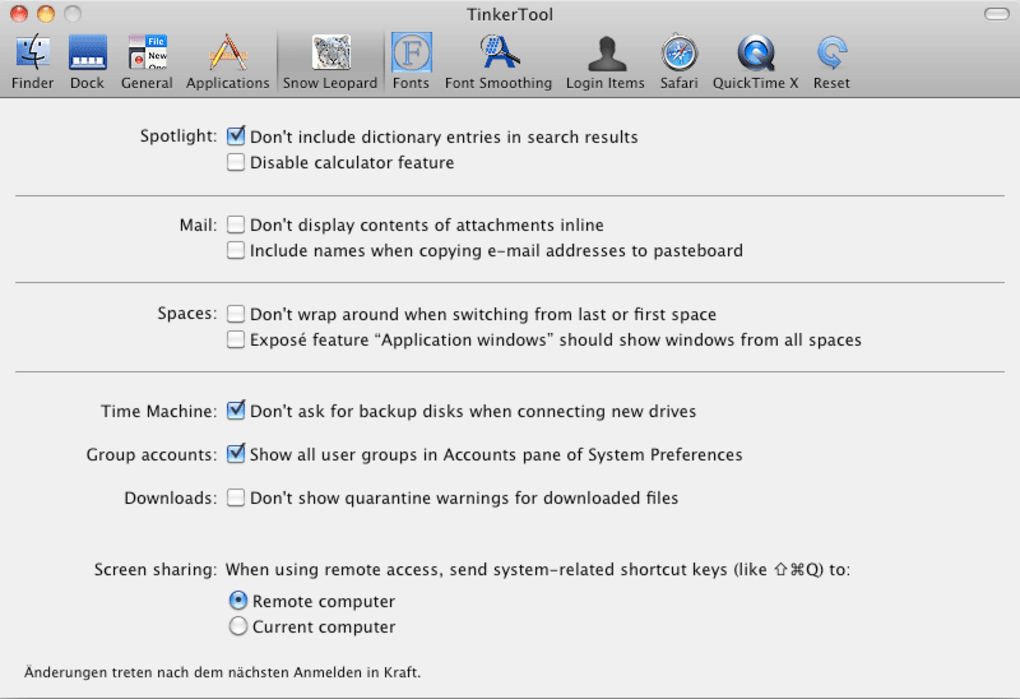
Task: Check Don't wrap around when switching spaces
Action: [x=235, y=314]
